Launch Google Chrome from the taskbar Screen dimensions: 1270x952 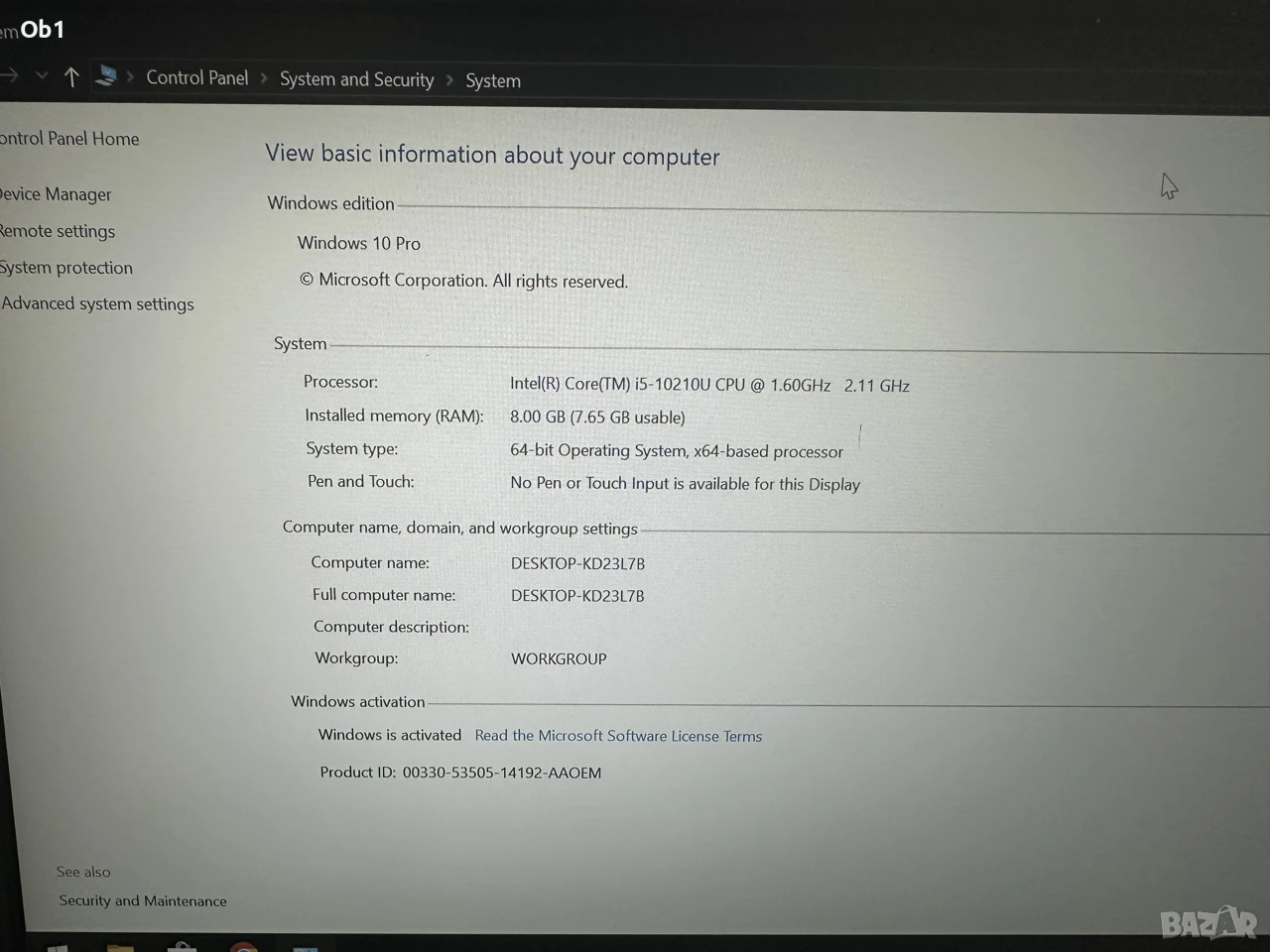(x=244, y=946)
